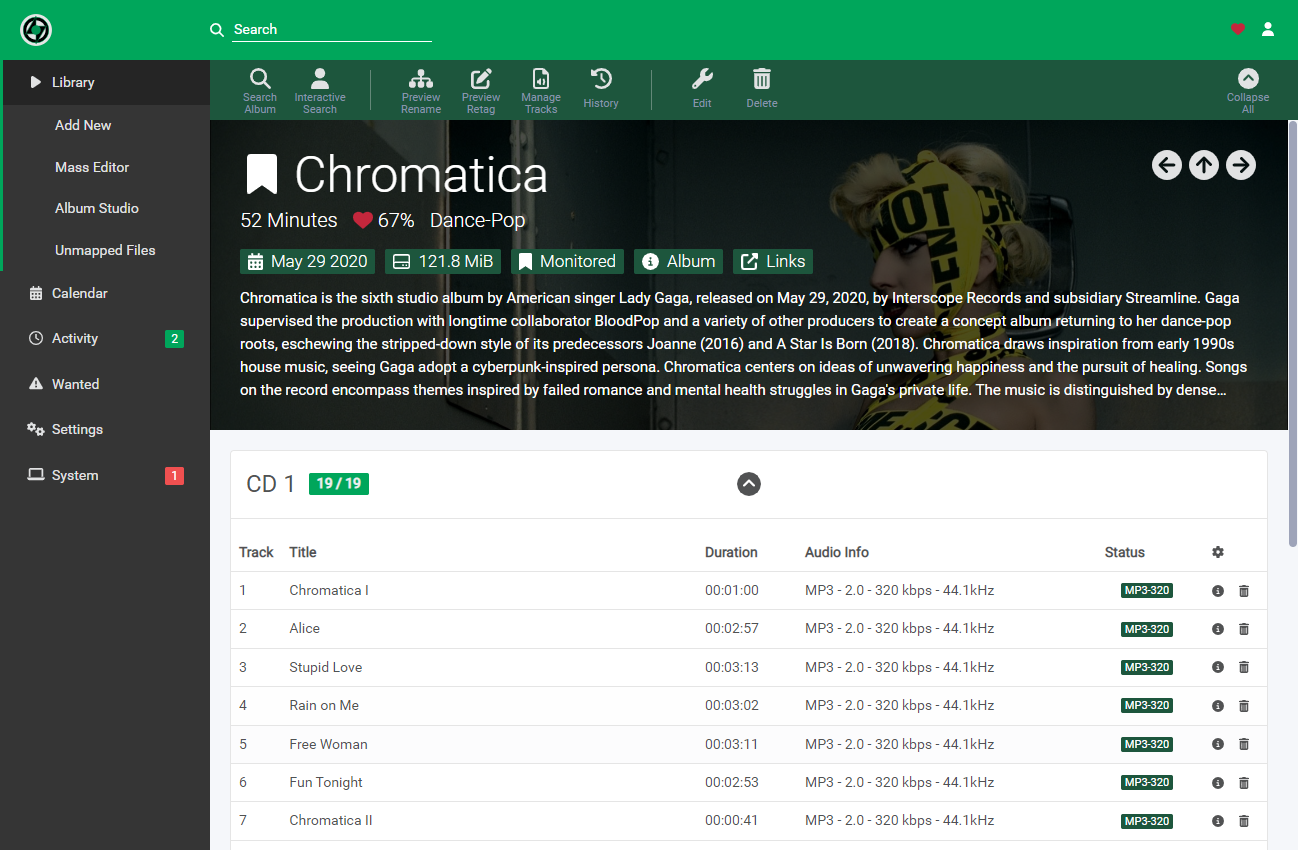The image size is (1298, 850).
Task: Open the Links label button
Action: (773, 262)
